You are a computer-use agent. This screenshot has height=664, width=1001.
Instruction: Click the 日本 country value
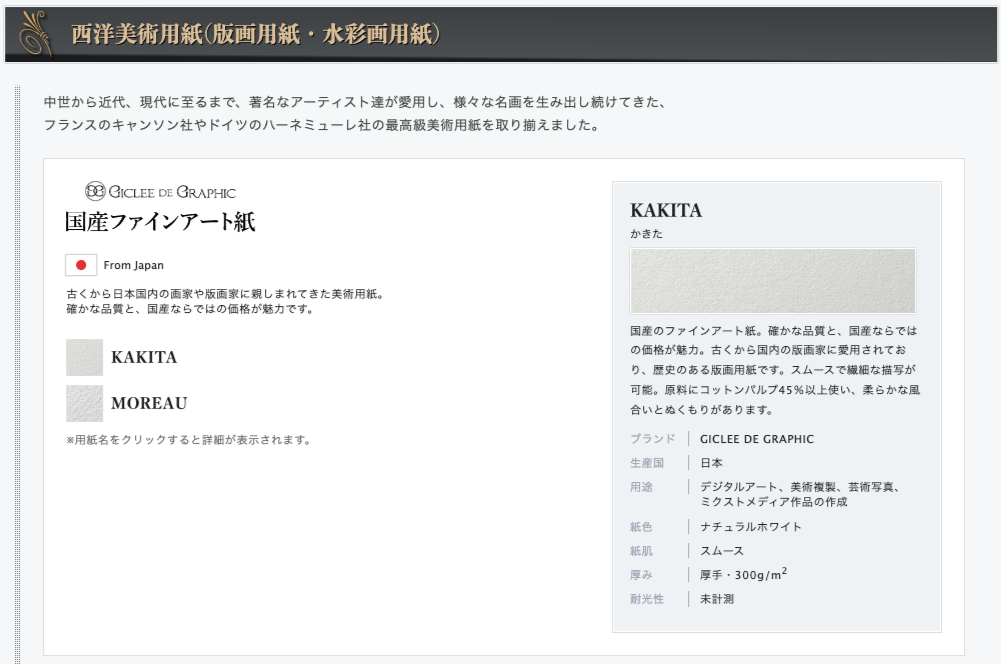click(x=711, y=463)
